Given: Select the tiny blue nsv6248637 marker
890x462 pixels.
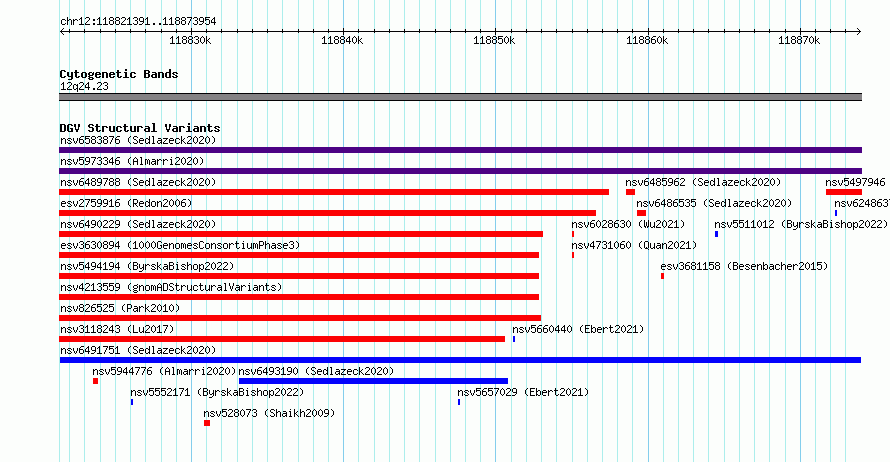Looking at the screenshot, I should pyautogui.click(x=836, y=213).
